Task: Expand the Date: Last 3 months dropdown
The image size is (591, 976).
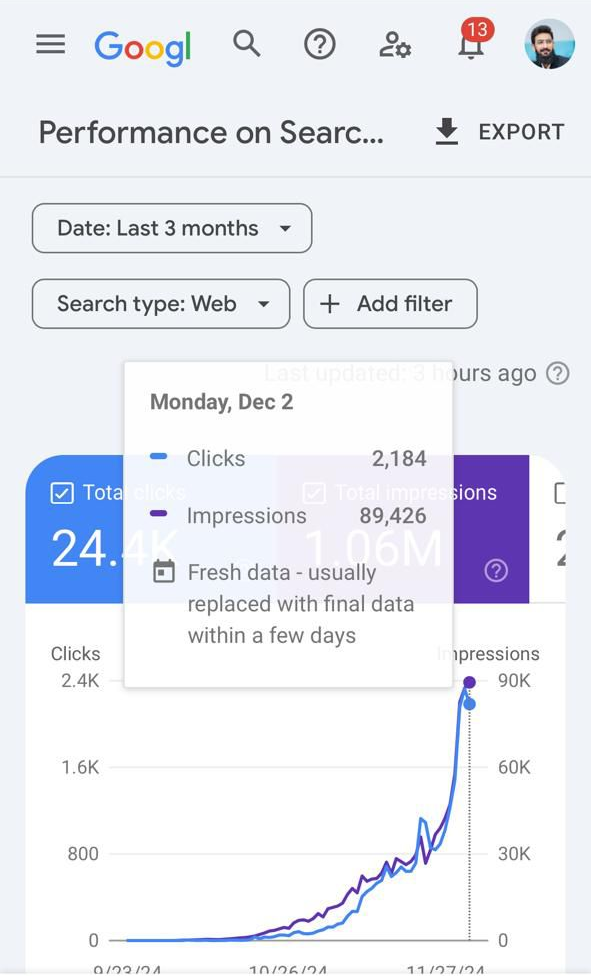Action: [x=172, y=228]
